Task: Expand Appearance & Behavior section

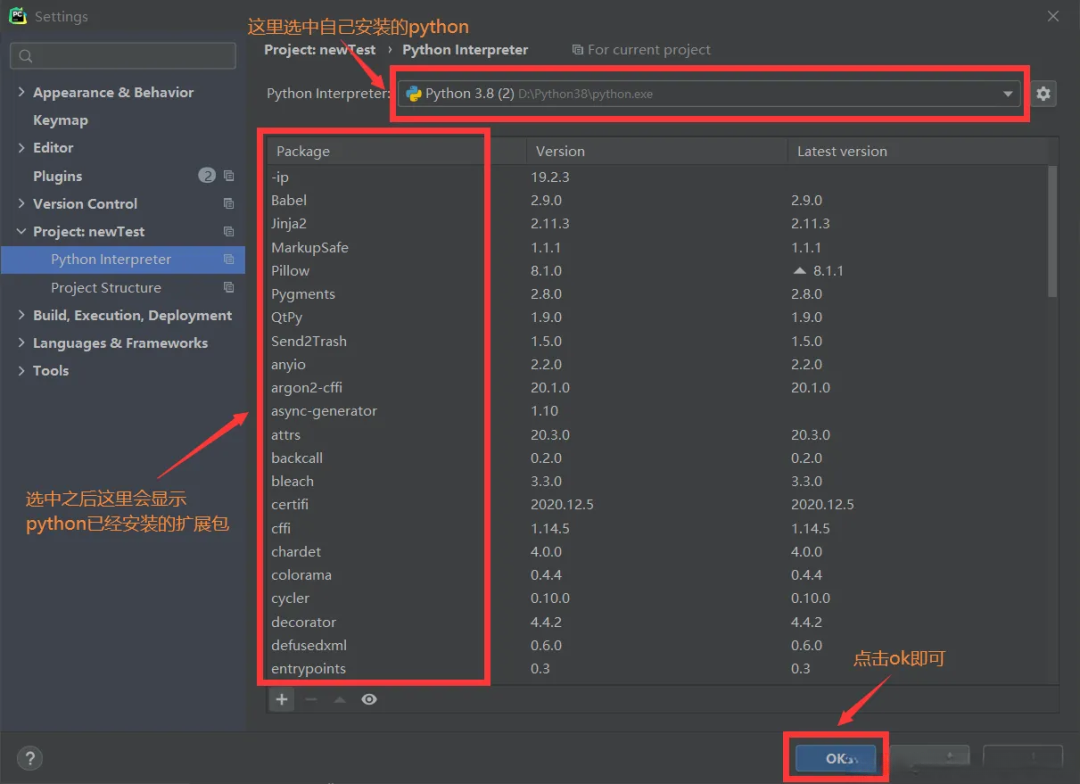Action: [x=21, y=92]
